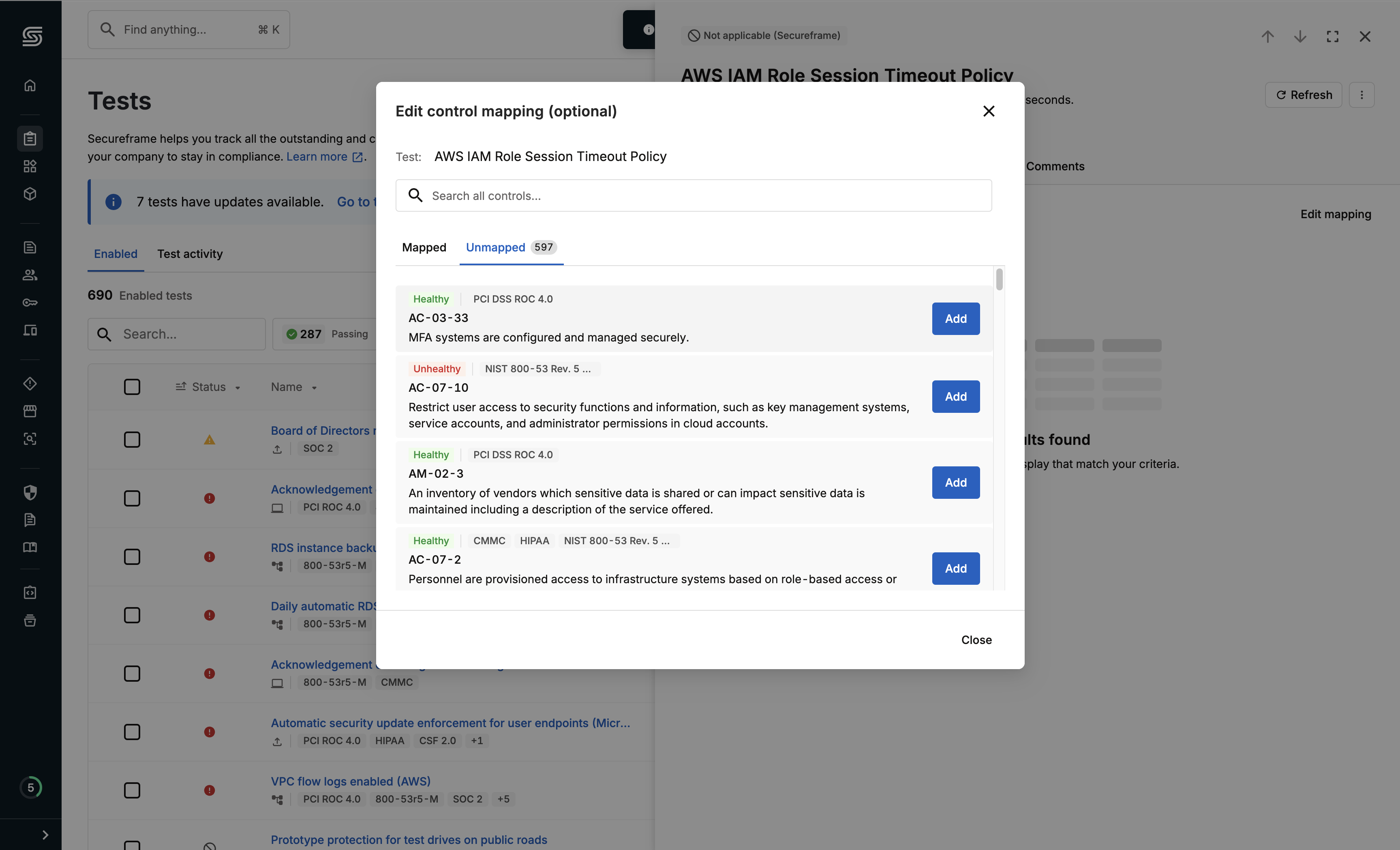Check the Automatic security update row checkbox
The height and width of the screenshot is (850, 1400).
pyautogui.click(x=132, y=732)
